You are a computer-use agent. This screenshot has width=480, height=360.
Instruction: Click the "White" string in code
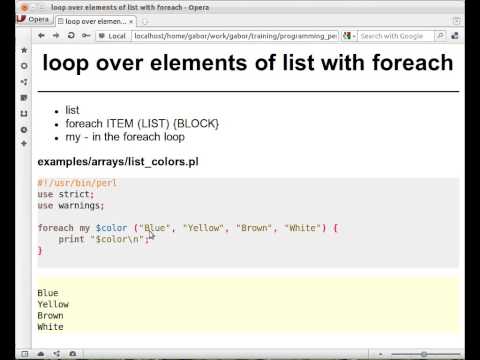pos(303,228)
